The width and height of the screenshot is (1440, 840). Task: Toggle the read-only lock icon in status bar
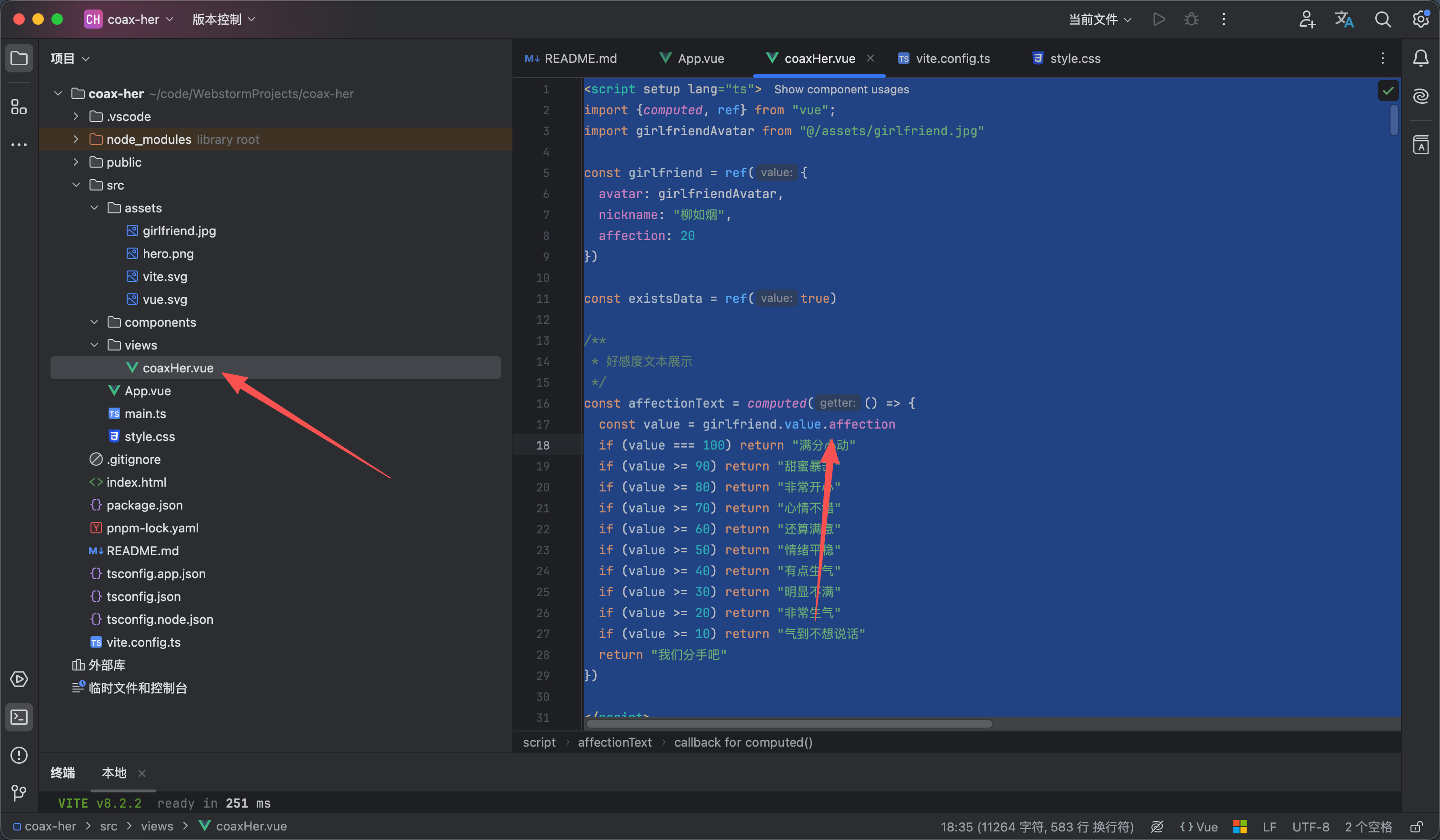point(1416,827)
